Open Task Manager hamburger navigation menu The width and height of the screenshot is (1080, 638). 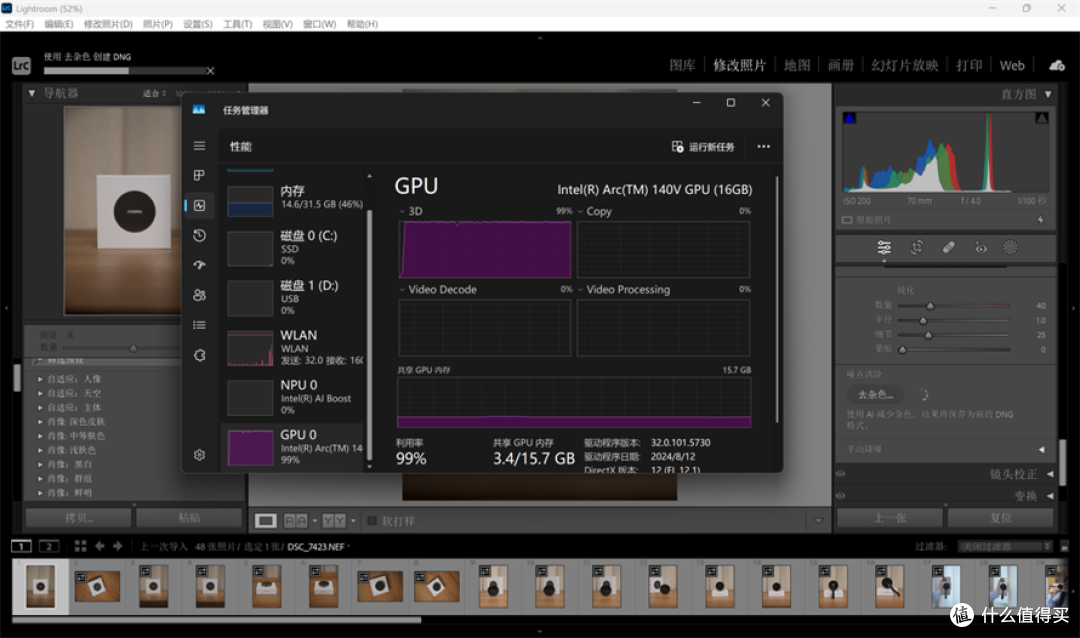coord(199,145)
